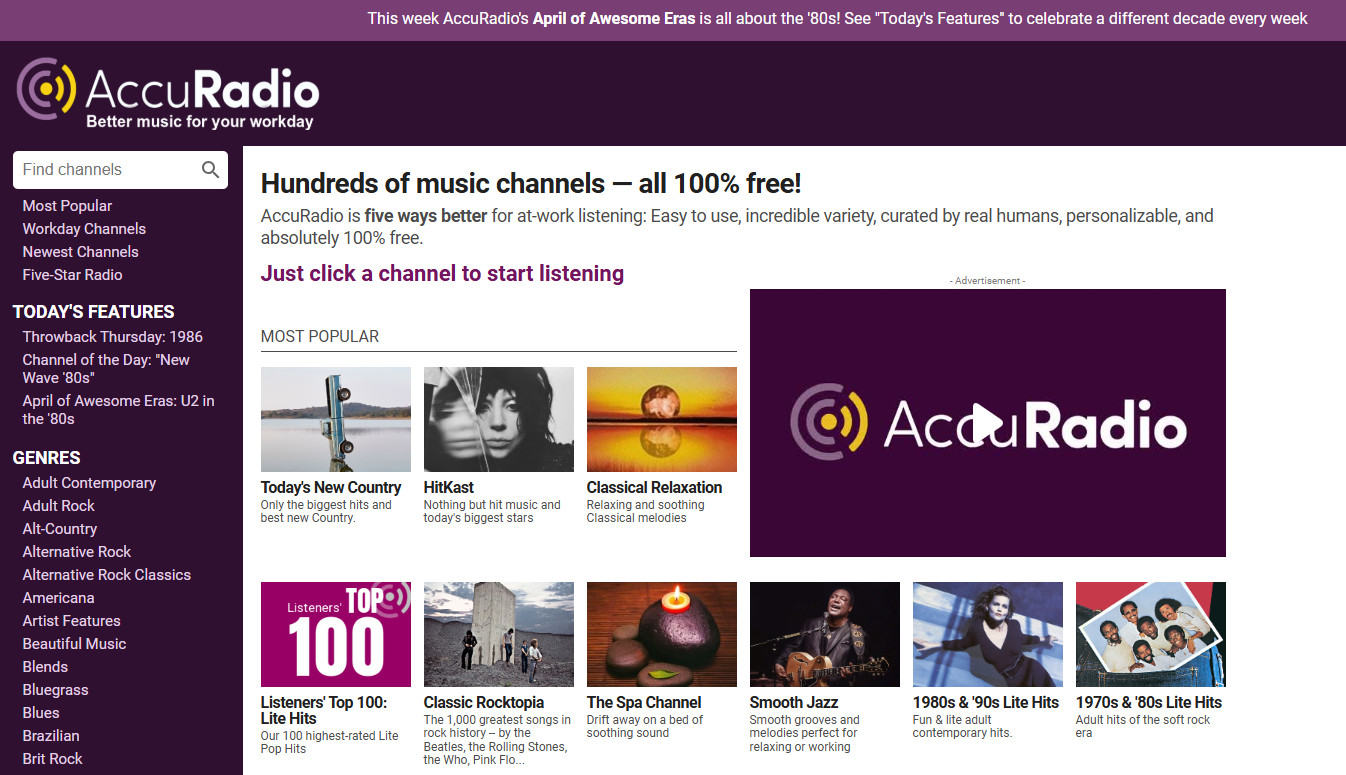1346x775 pixels.
Task: Play the Smooth Jazz channel thumbnail
Action: point(824,634)
